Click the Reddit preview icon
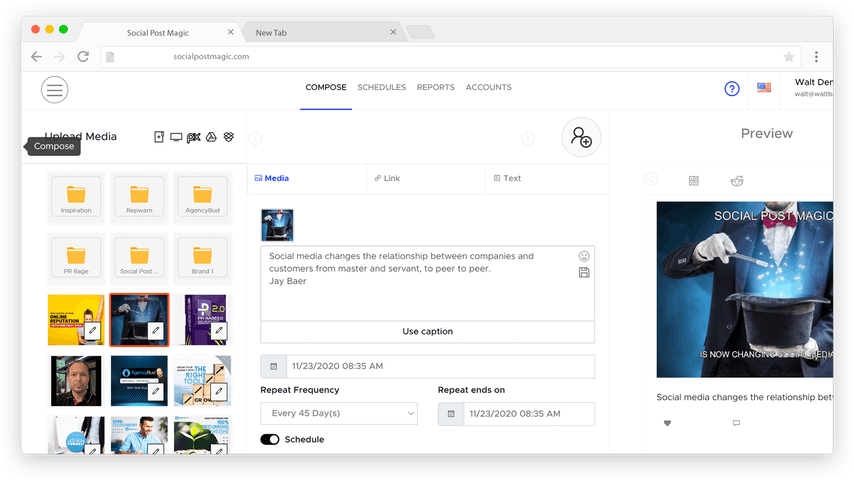The width and height of the screenshot is (854, 480). click(x=737, y=181)
